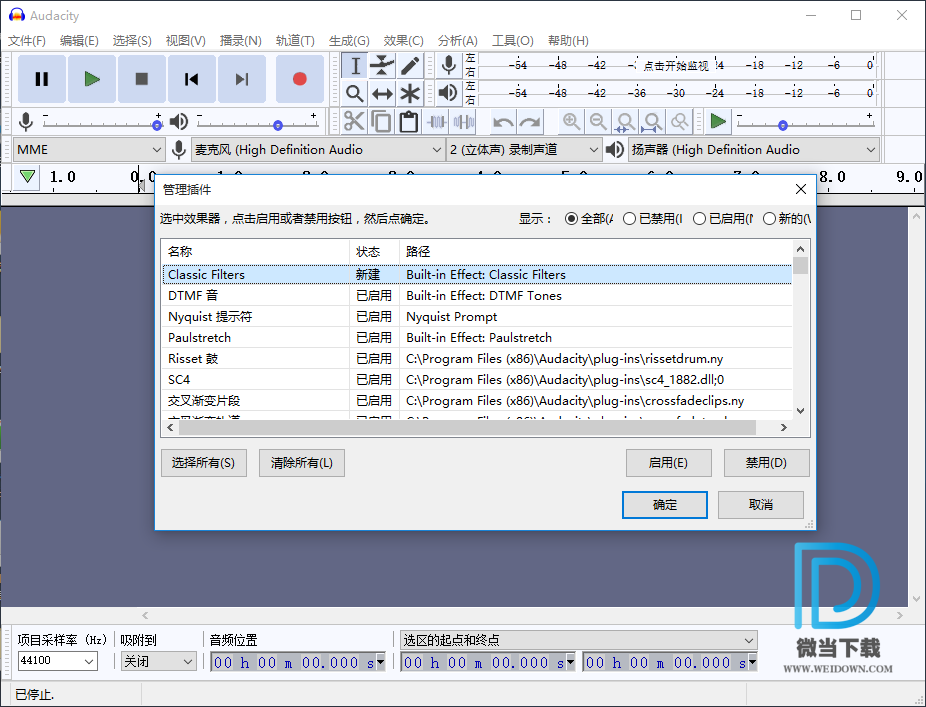The width and height of the screenshot is (926, 707).
Task: Open the 效果(C) menu
Action: pyautogui.click(x=403, y=41)
